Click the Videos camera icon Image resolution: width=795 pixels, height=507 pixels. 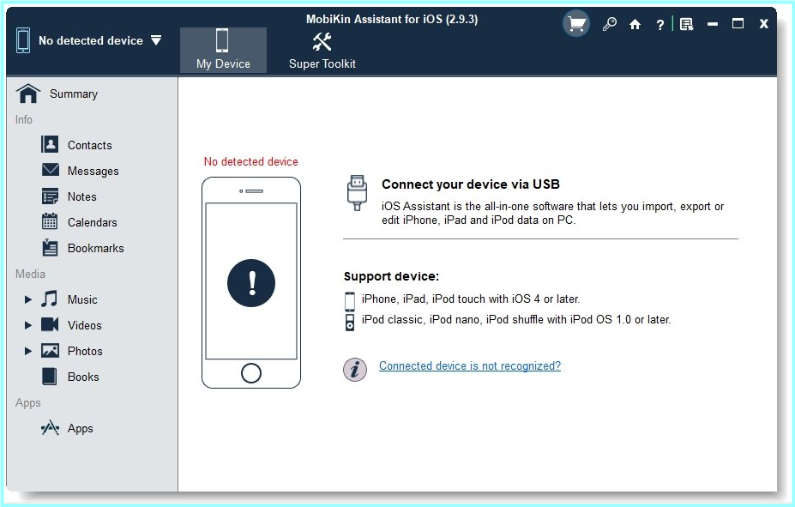(50, 324)
